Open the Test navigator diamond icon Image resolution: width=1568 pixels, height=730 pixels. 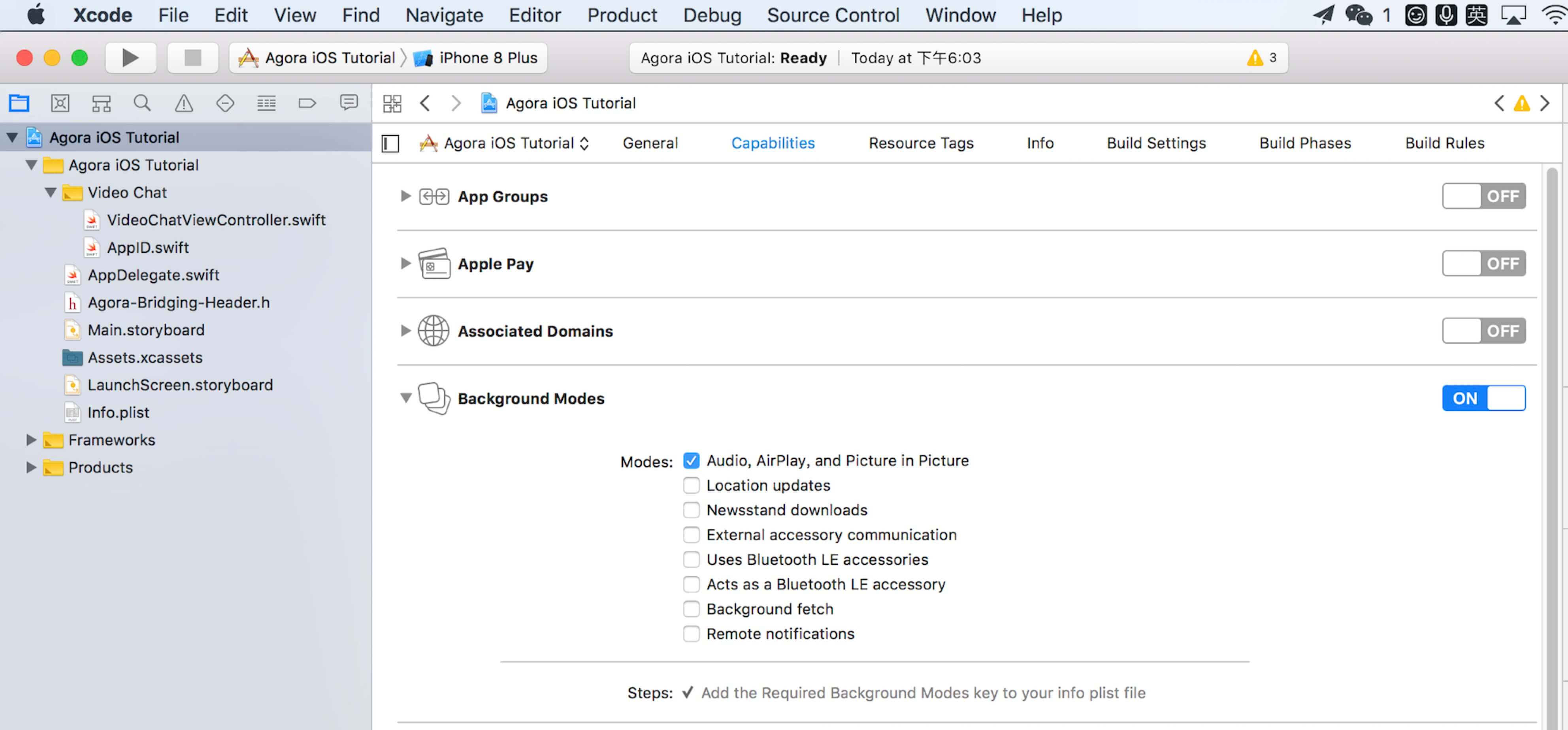(225, 103)
